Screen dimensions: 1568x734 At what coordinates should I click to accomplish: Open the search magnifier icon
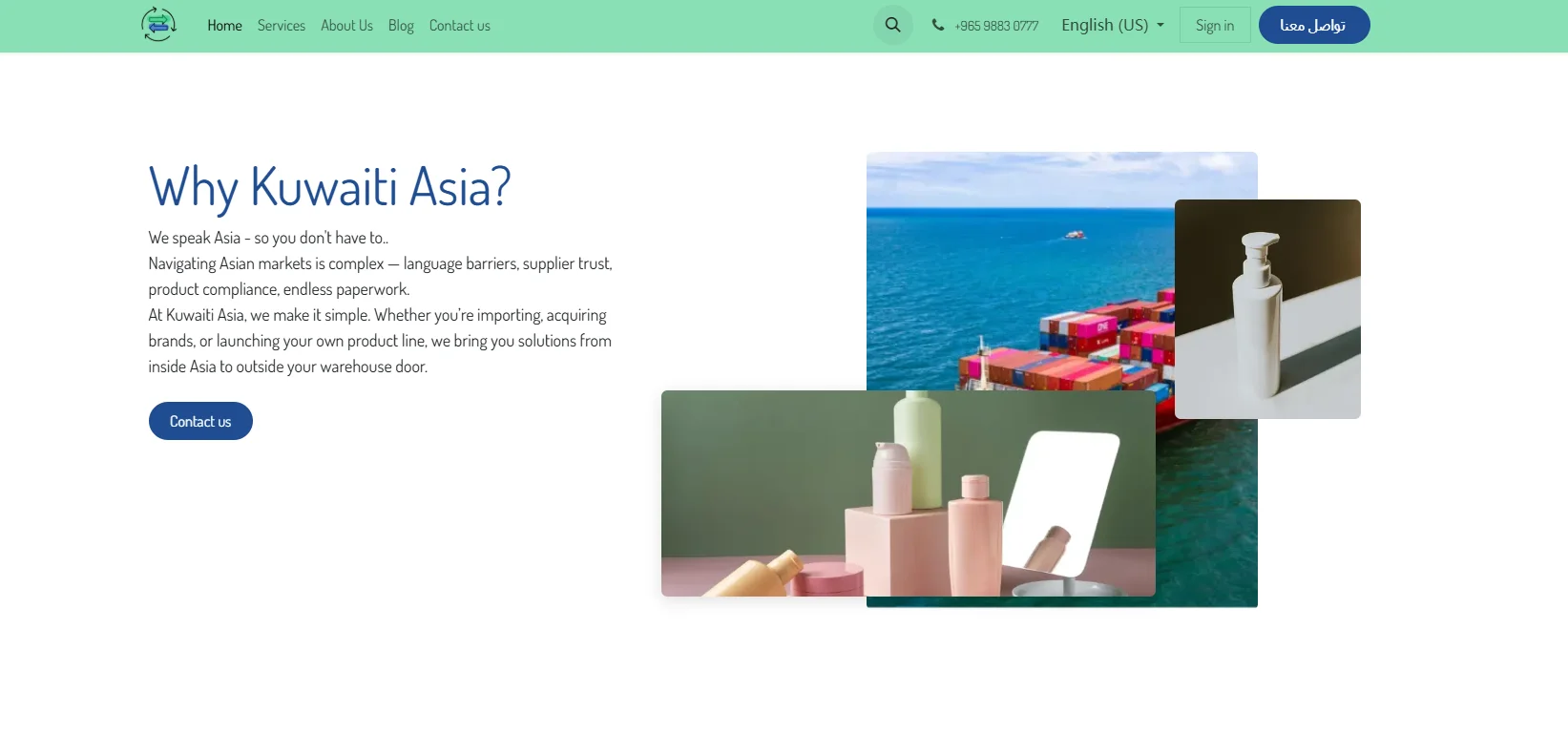893,25
